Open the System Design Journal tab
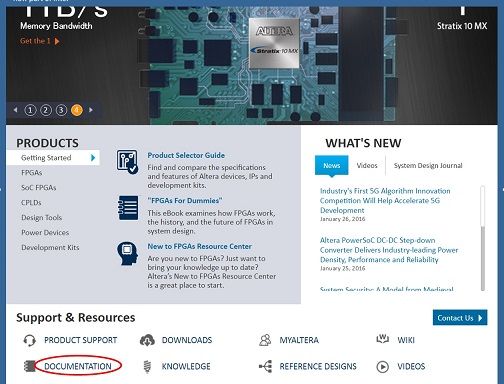The height and width of the screenshot is (384, 504). [x=428, y=165]
